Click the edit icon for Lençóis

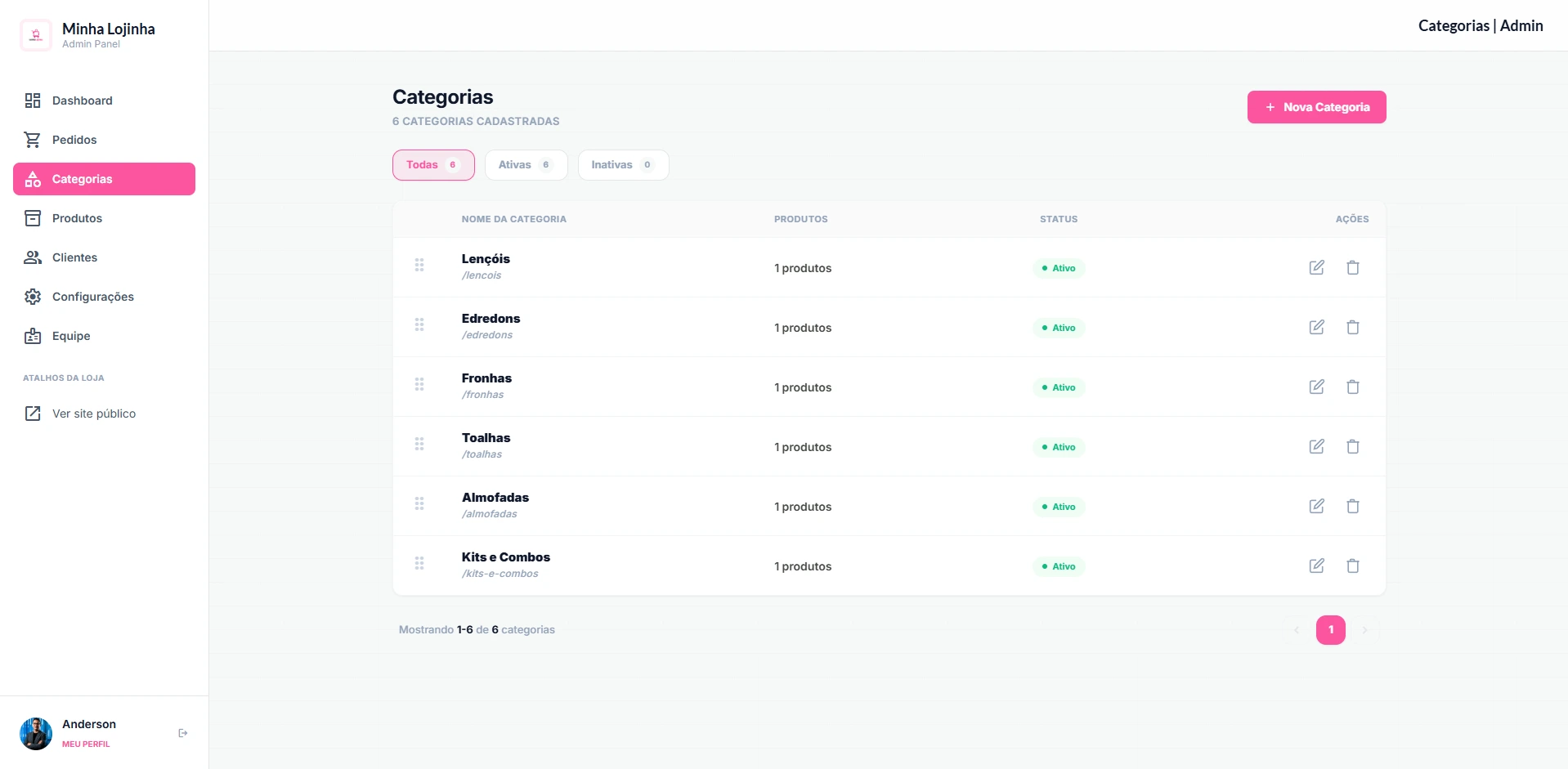(x=1316, y=267)
